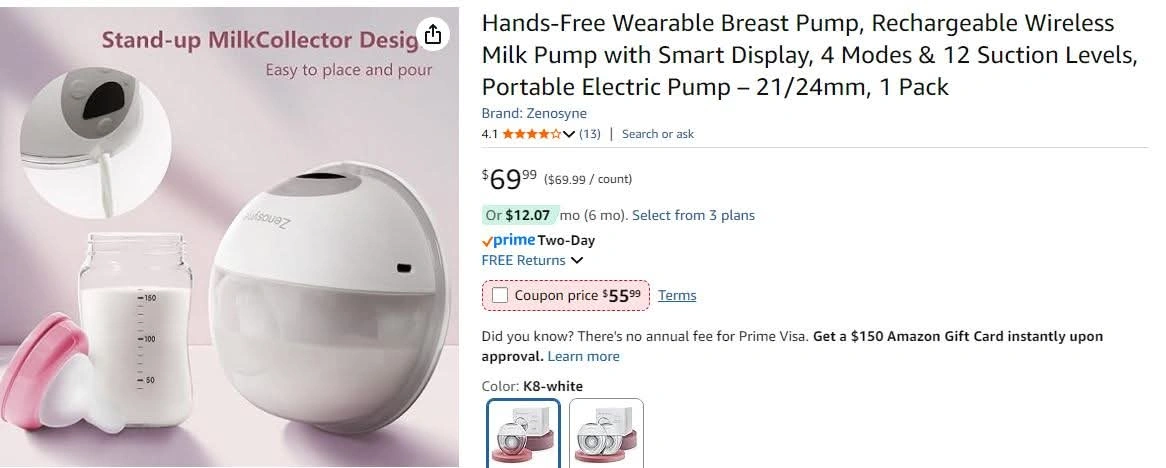
Task: Tick the coupon price $55.99 checkbox
Action: [x=500, y=295]
